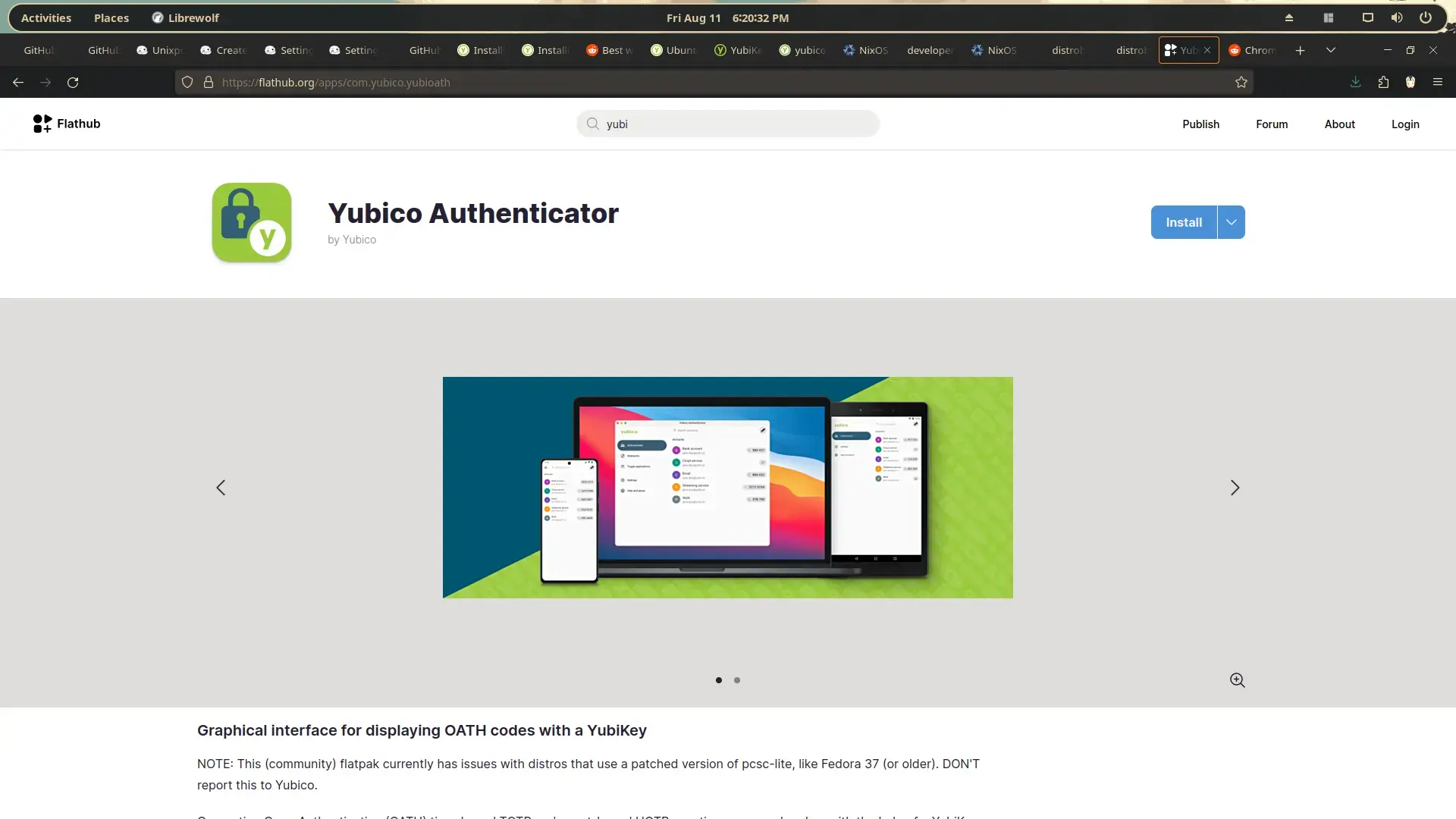Click the forward navigation arrow
This screenshot has width=1456, height=819.
click(45, 83)
